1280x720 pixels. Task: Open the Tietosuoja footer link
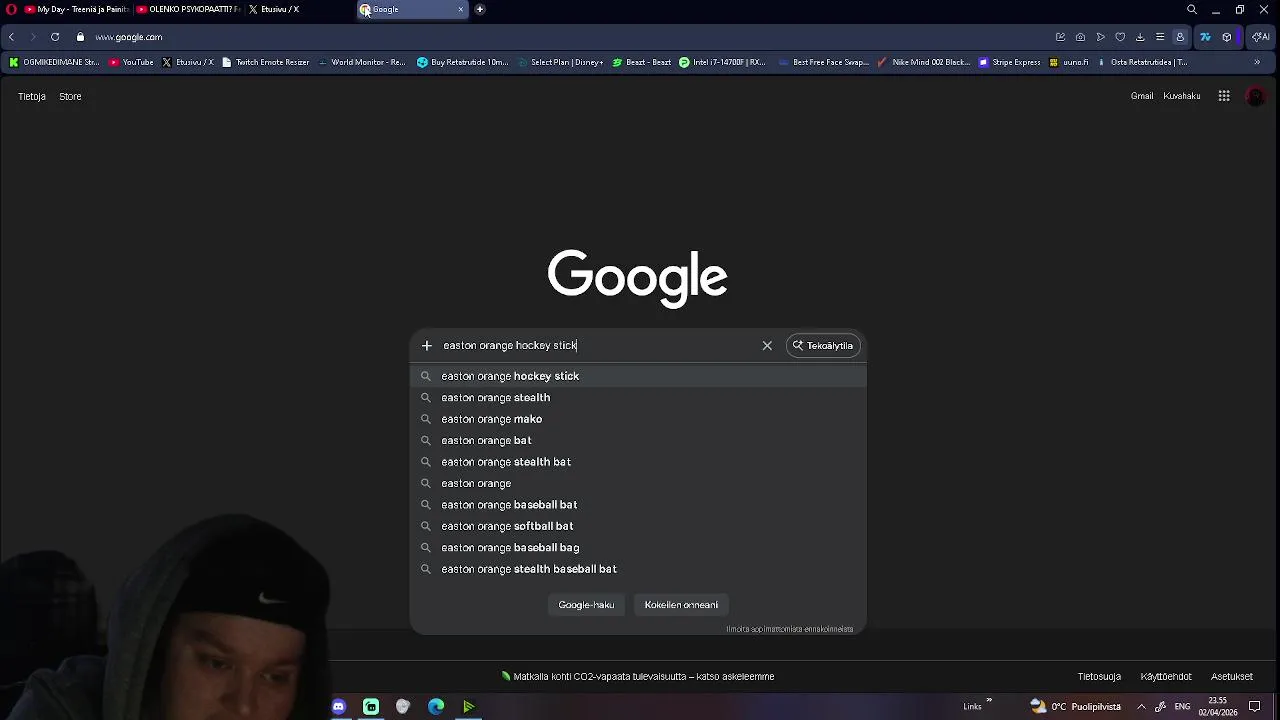1099,677
